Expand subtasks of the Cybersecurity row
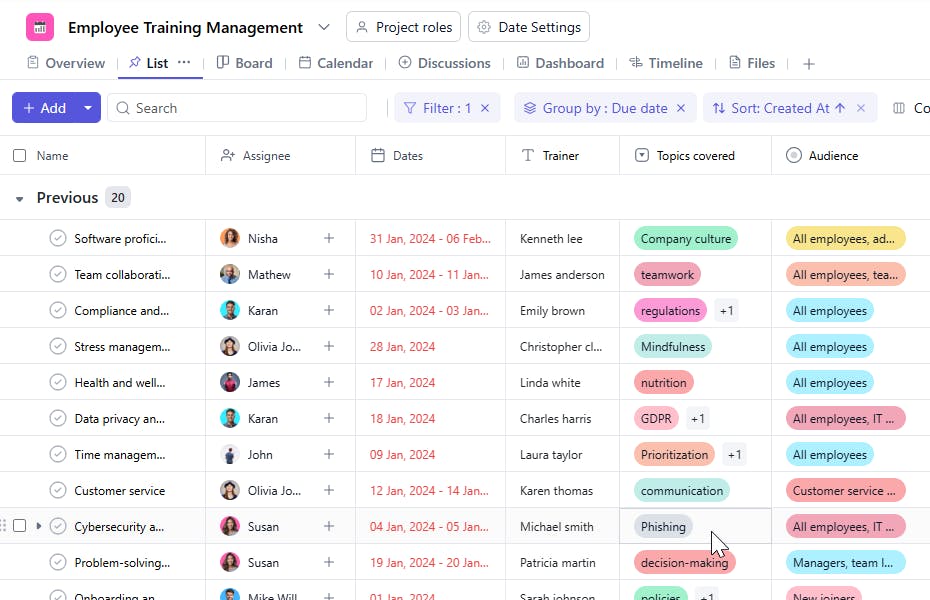Image resolution: width=930 pixels, height=600 pixels. (x=39, y=526)
